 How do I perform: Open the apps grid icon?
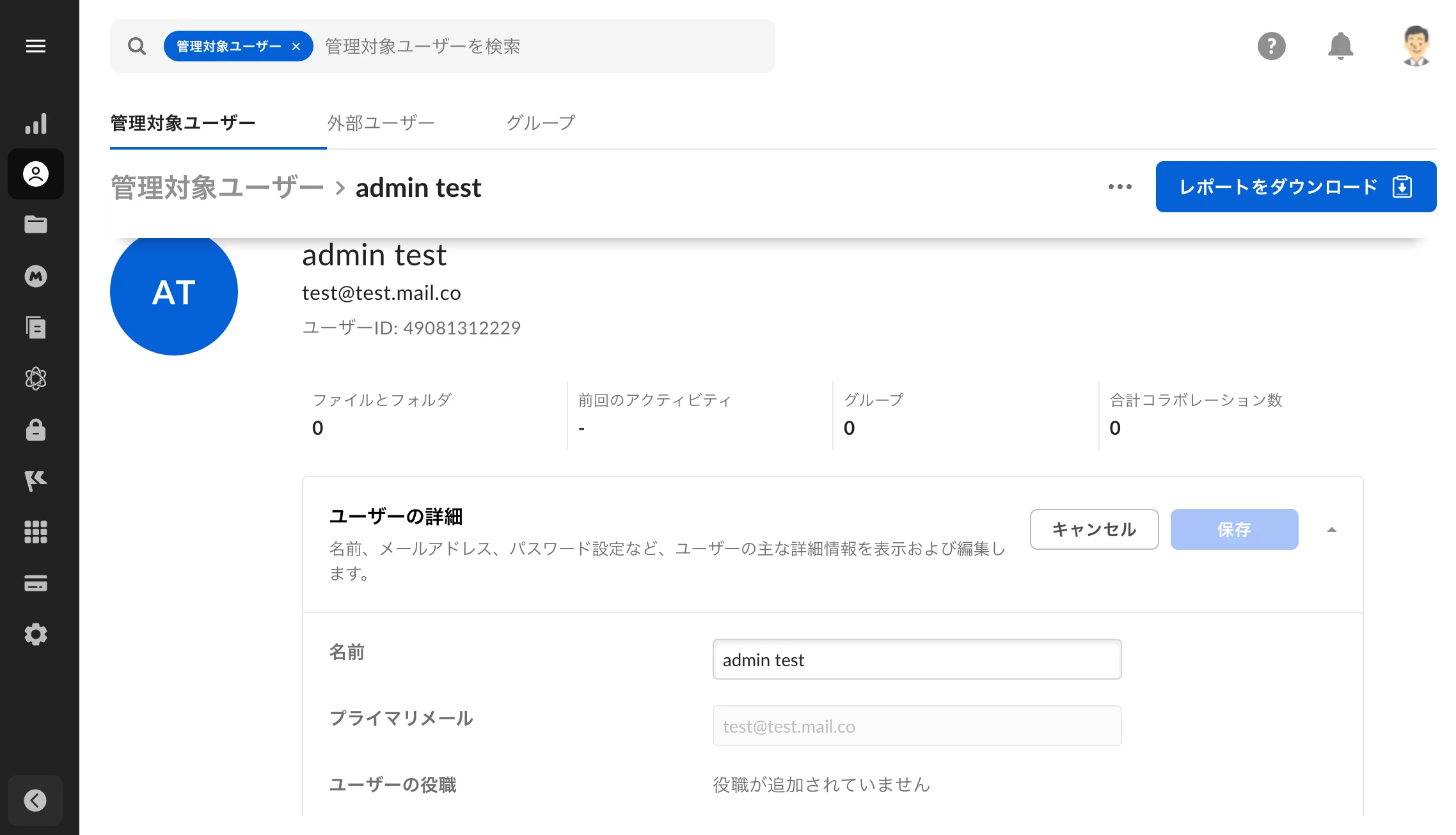pyautogui.click(x=36, y=532)
